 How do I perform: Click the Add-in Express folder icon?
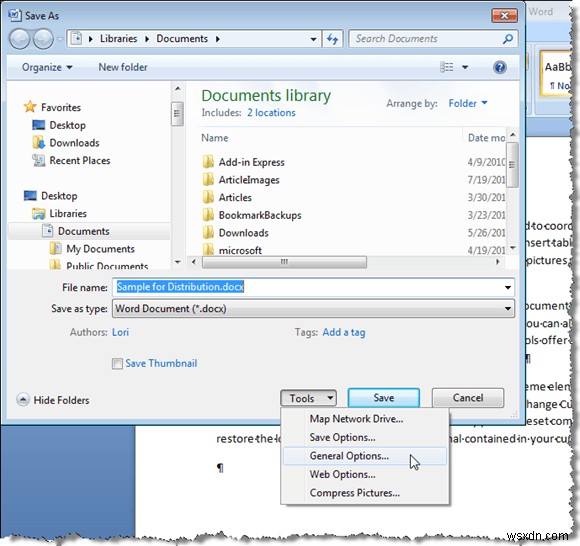[208, 162]
